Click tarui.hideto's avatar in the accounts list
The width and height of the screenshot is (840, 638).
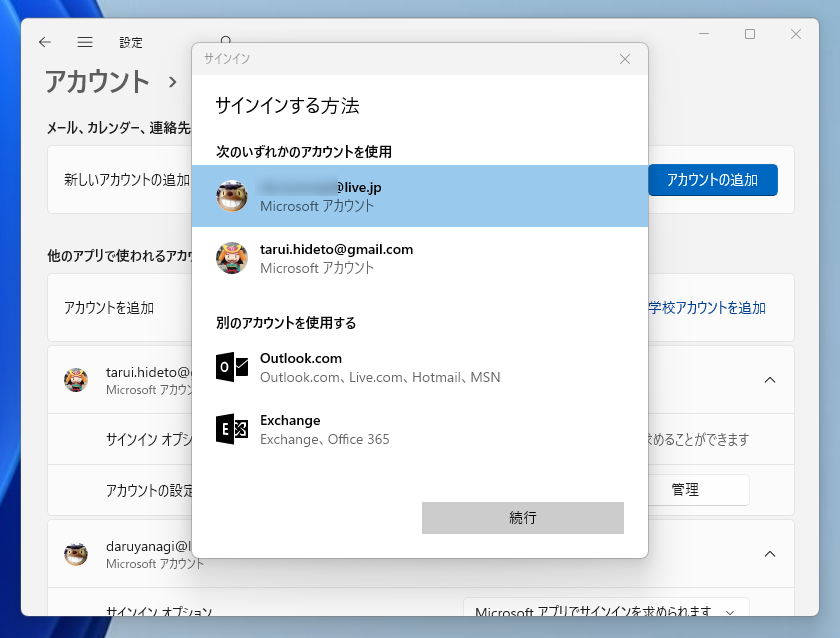click(x=75, y=380)
